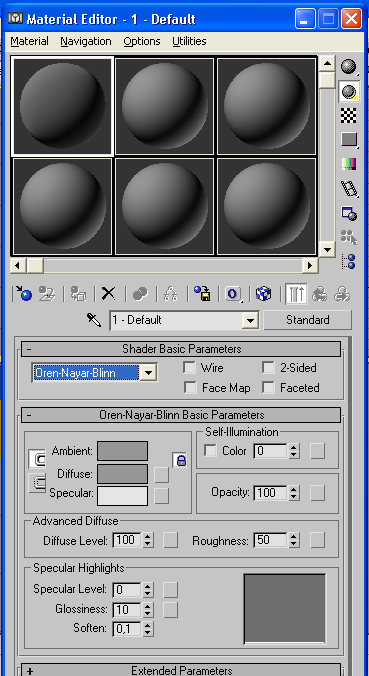Click the Glossiness spinner arrows
This screenshot has width=369, height=676.
147,609
